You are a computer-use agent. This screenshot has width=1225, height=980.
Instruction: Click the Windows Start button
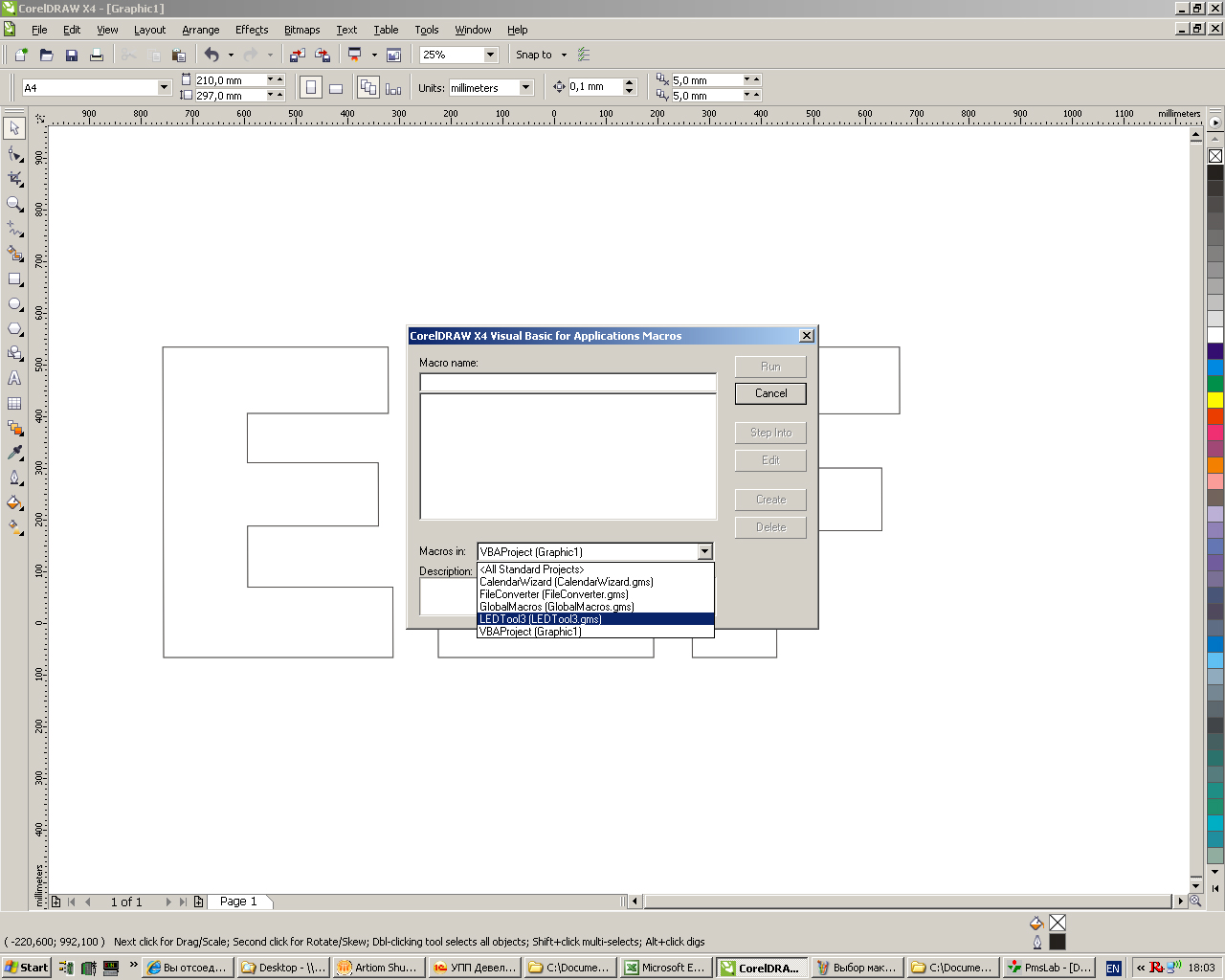tap(27, 968)
